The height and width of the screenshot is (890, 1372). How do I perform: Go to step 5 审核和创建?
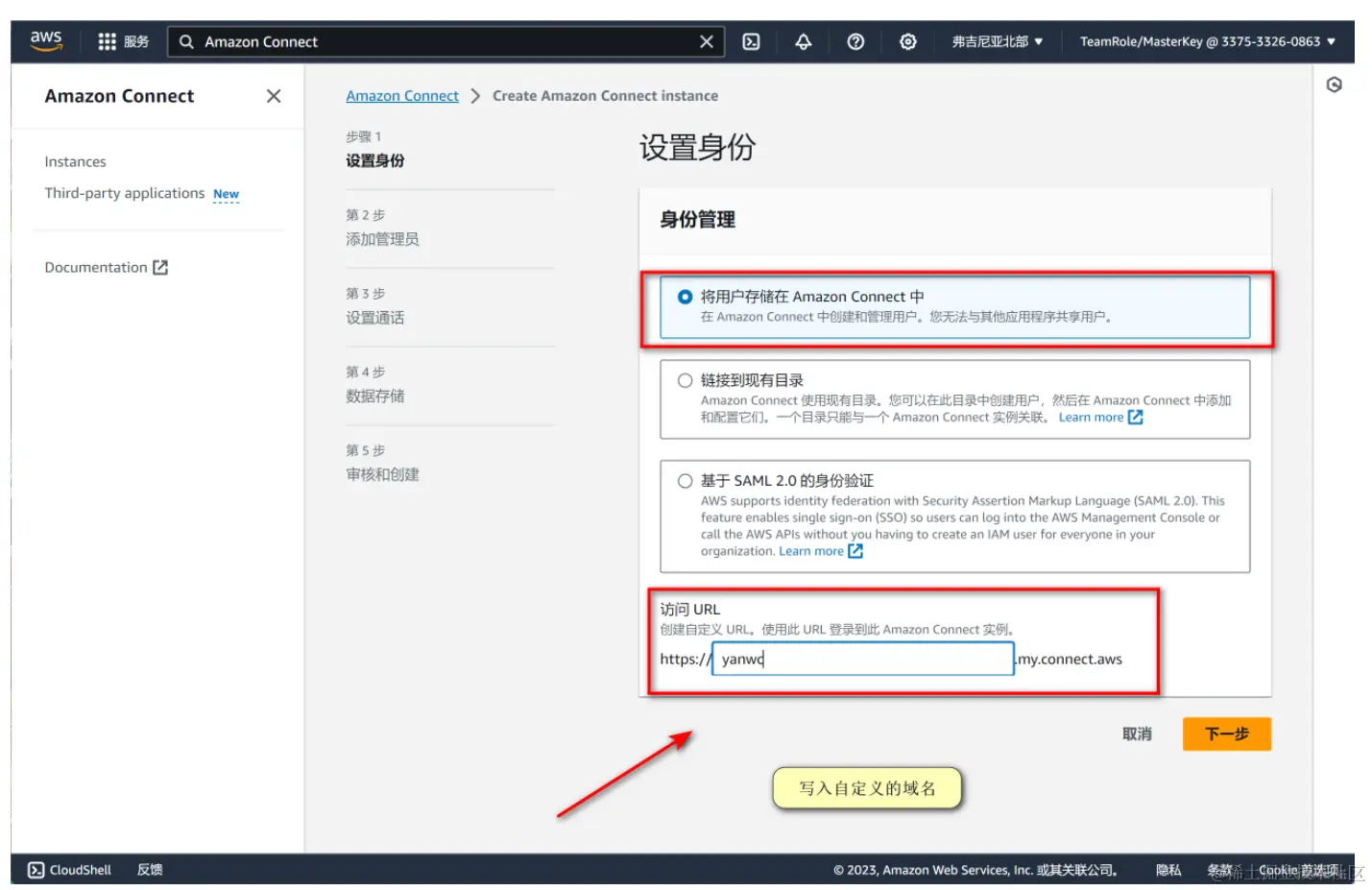tap(382, 474)
